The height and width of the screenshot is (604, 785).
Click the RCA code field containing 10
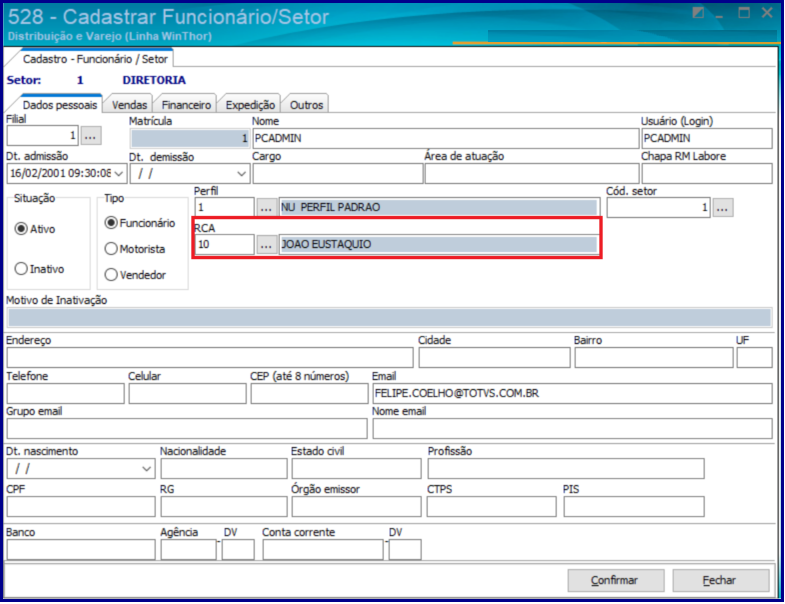[x=224, y=244]
